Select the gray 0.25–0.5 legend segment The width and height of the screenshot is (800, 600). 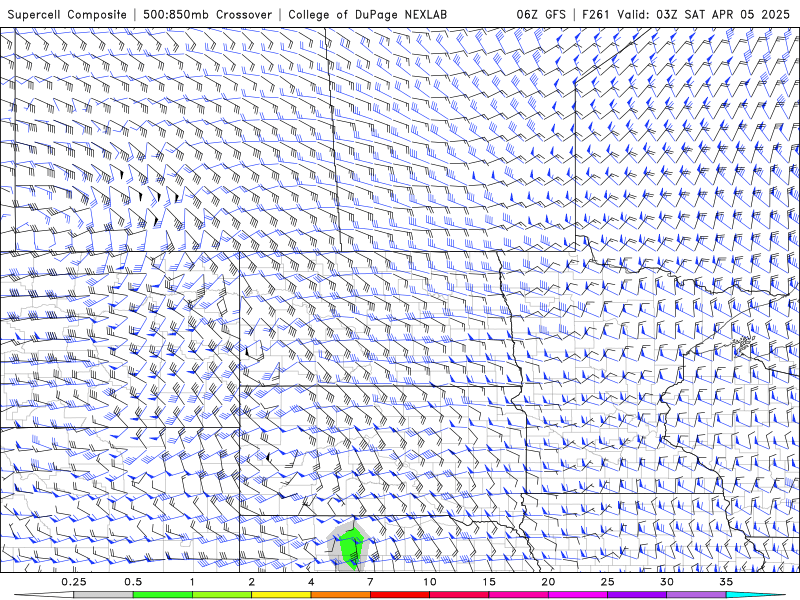(104, 595)
